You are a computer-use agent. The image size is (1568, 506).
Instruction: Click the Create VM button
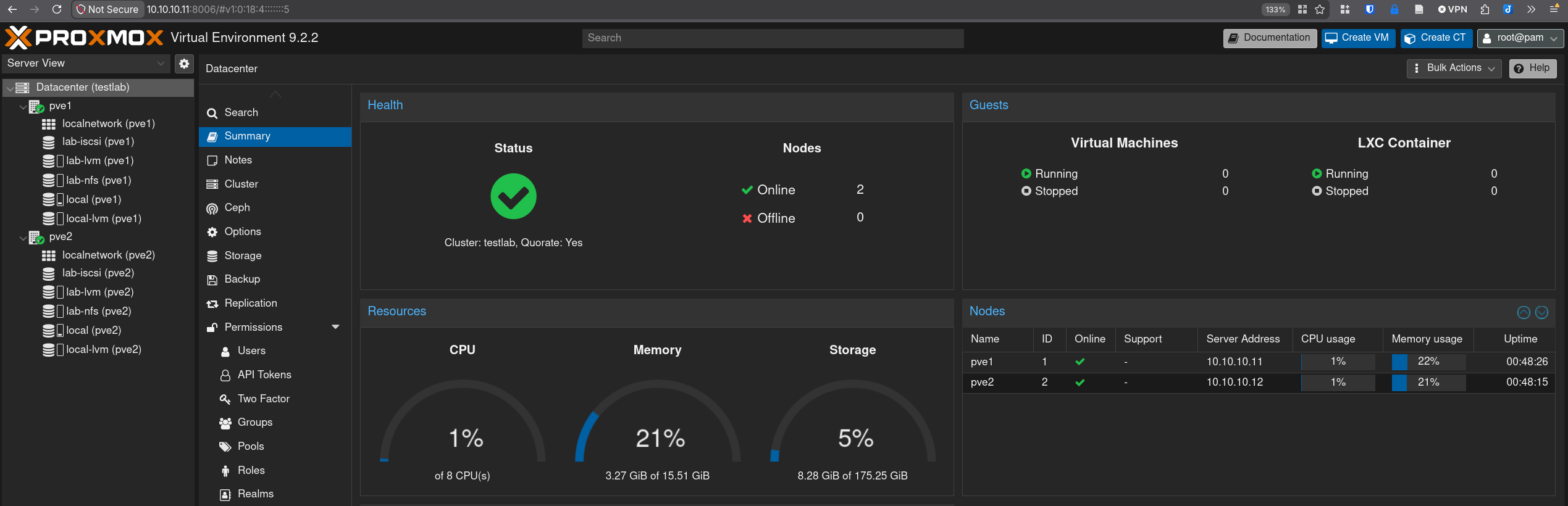[x=1358, y=38]
